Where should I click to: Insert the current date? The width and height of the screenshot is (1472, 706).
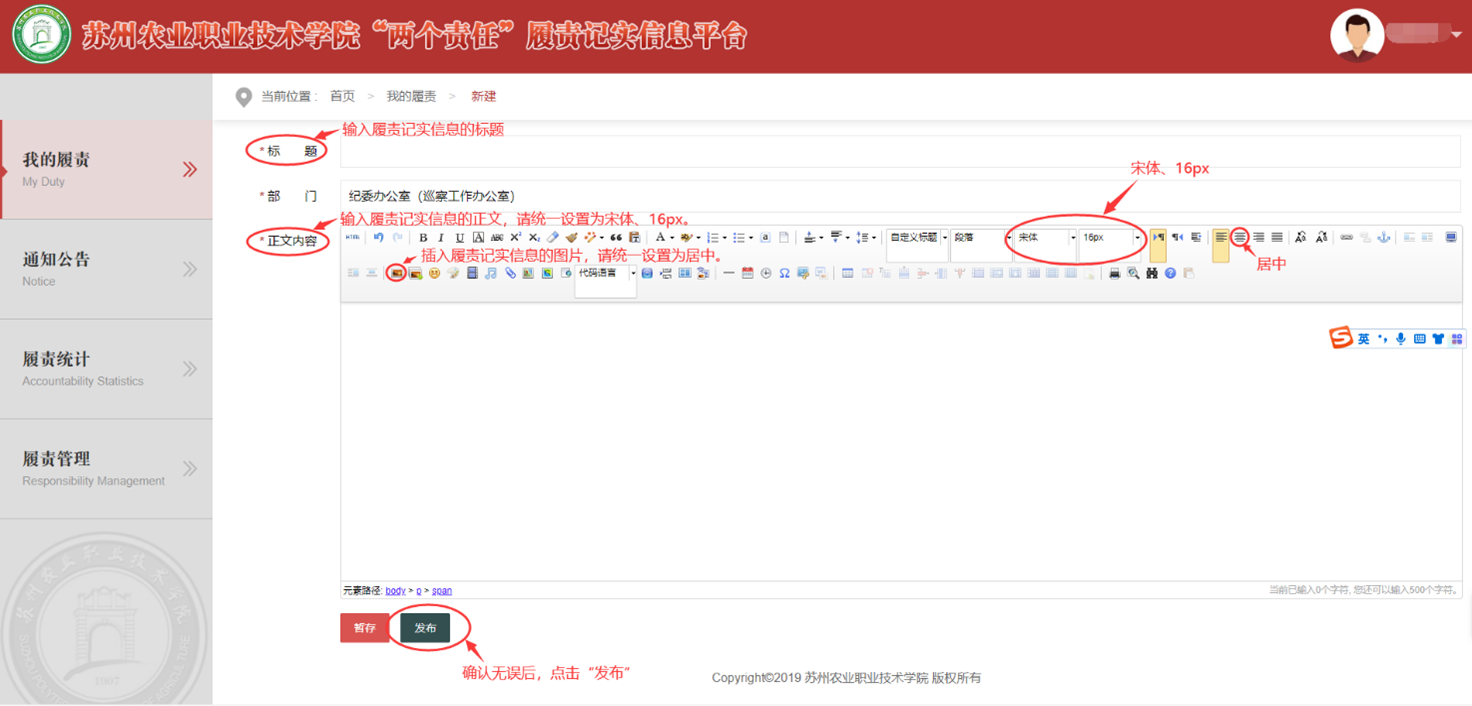pyautogui.click(x=747, y=273)
